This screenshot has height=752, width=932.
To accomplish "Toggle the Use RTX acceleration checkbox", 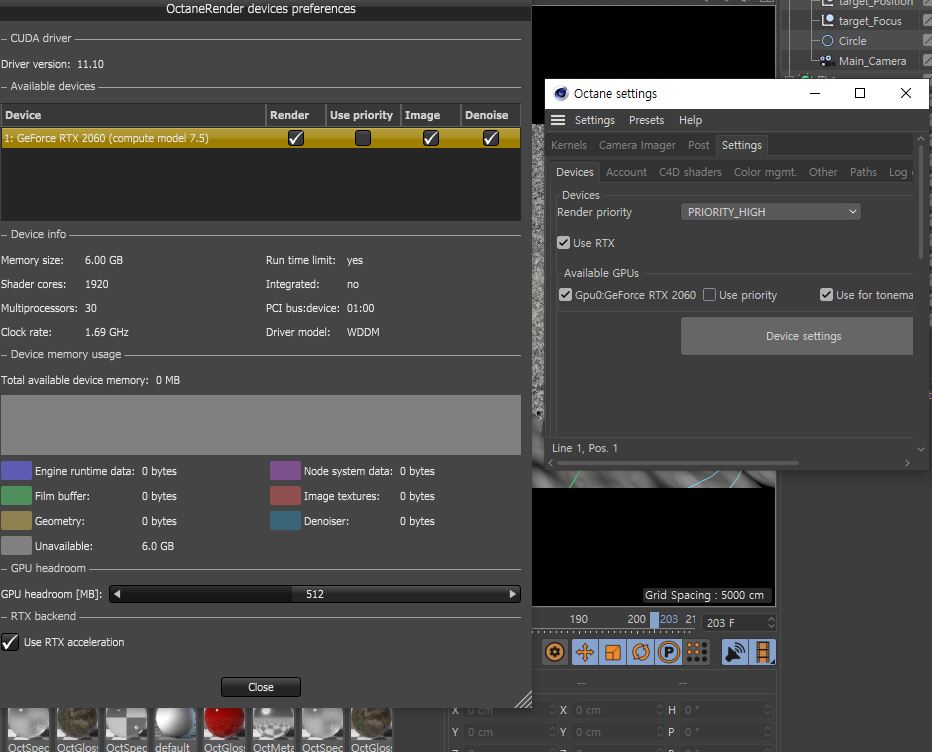I will [x=10, y=642].
